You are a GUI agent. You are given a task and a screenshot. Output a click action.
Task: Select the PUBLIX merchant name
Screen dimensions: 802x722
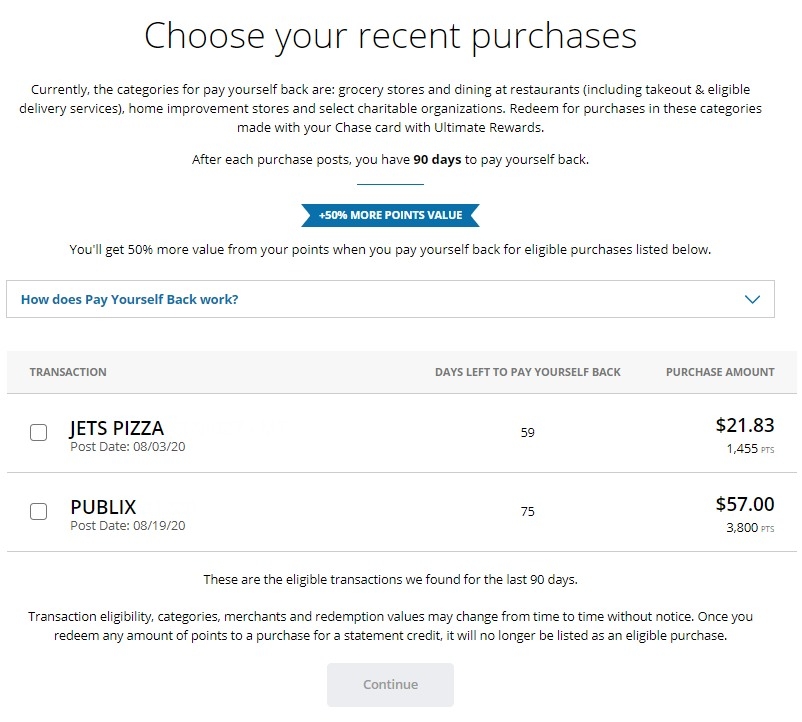coord(103,506)
